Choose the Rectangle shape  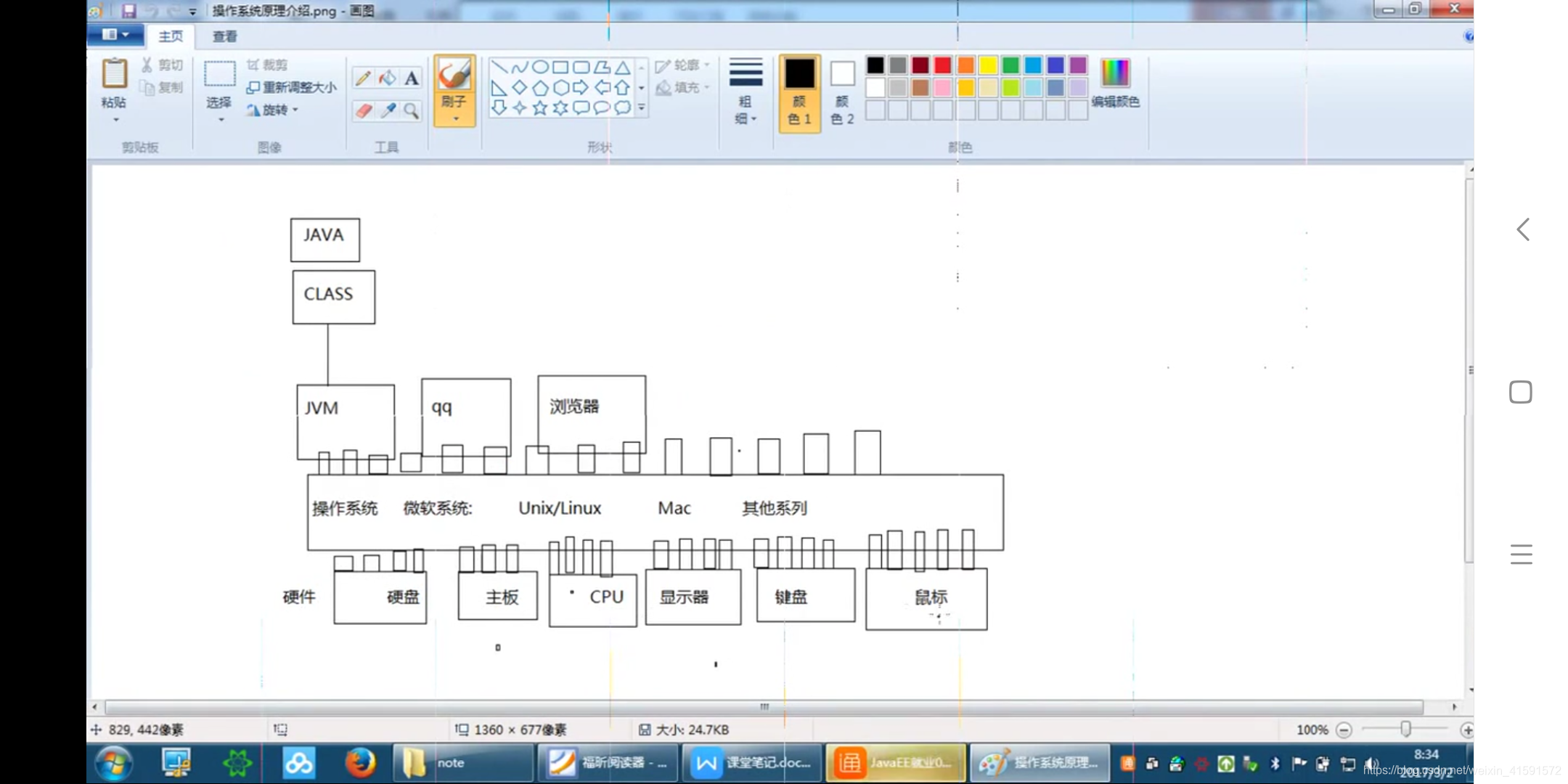tap(560, 68)
